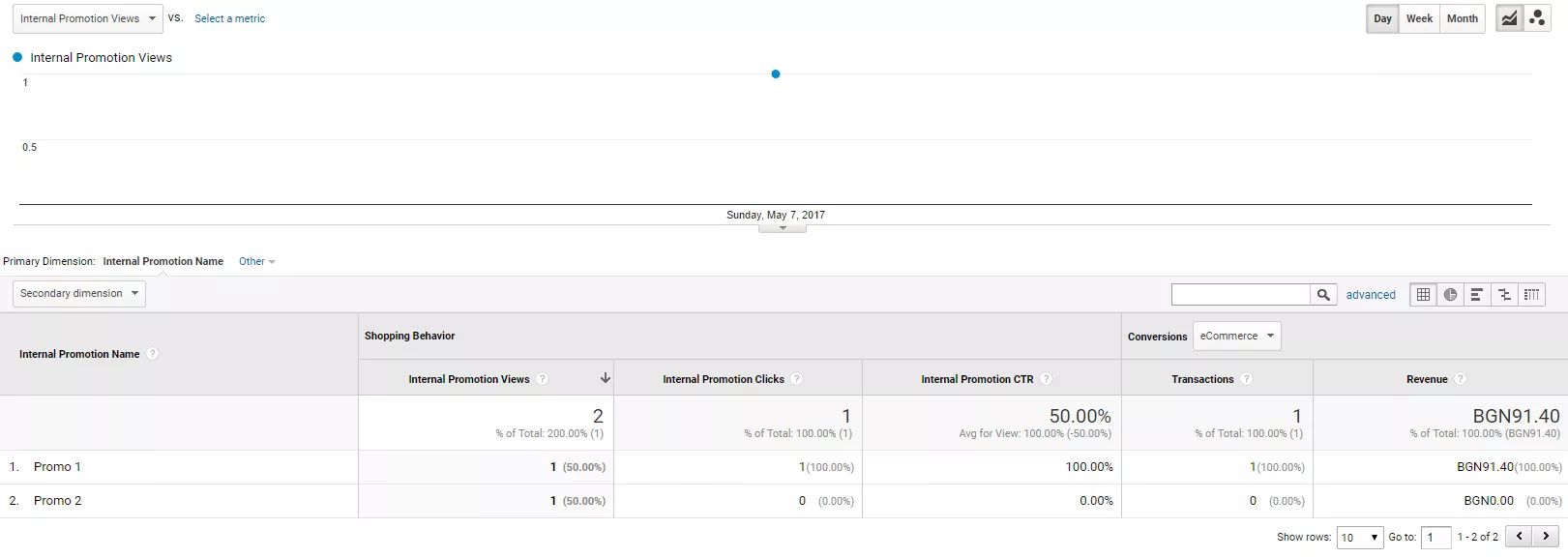Click the Internal Promotion Views chart legend

tap(93, 58)
